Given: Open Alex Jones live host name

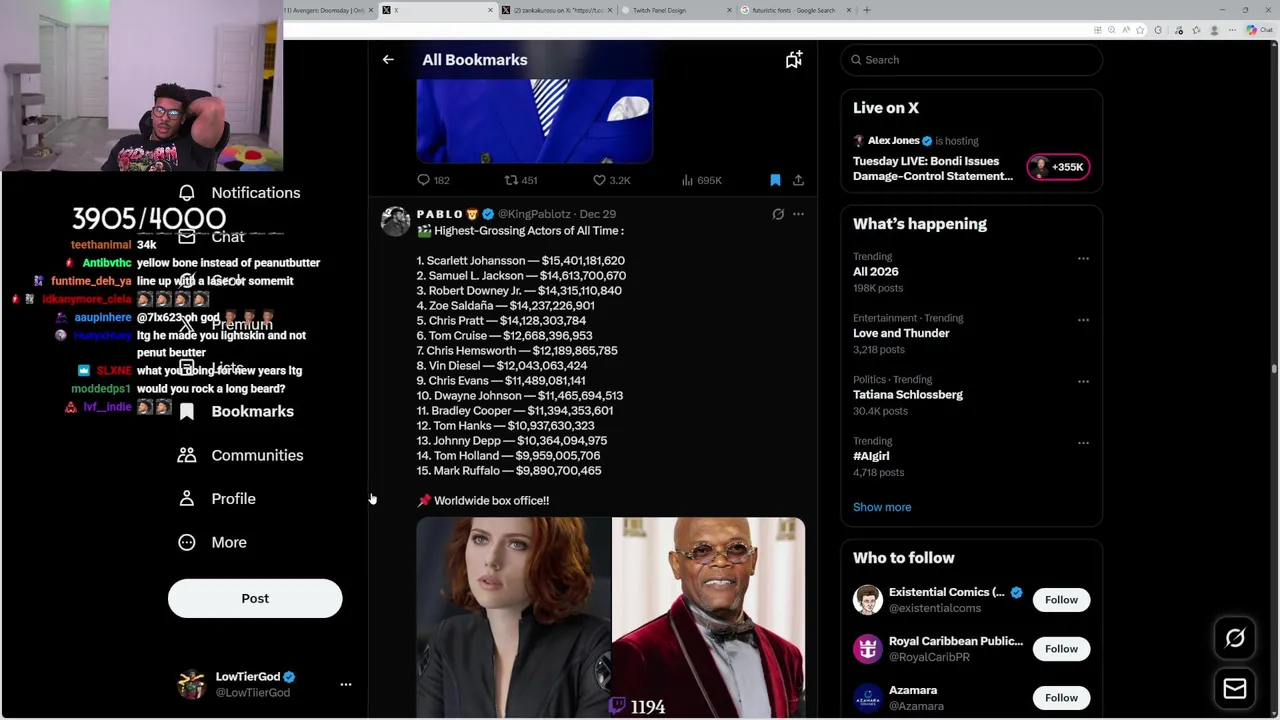Looking at the screenshot, I should coord(893,141).
